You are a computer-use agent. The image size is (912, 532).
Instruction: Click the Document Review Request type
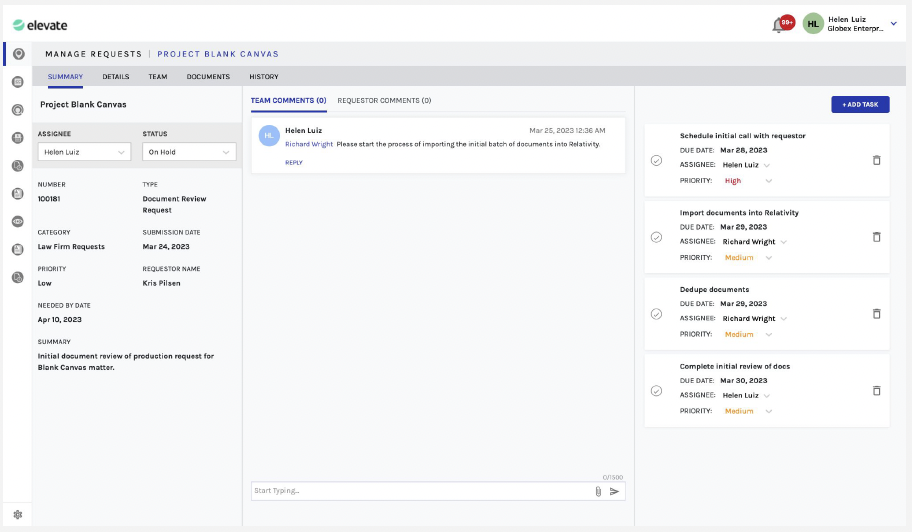click(x=174, y=205)
